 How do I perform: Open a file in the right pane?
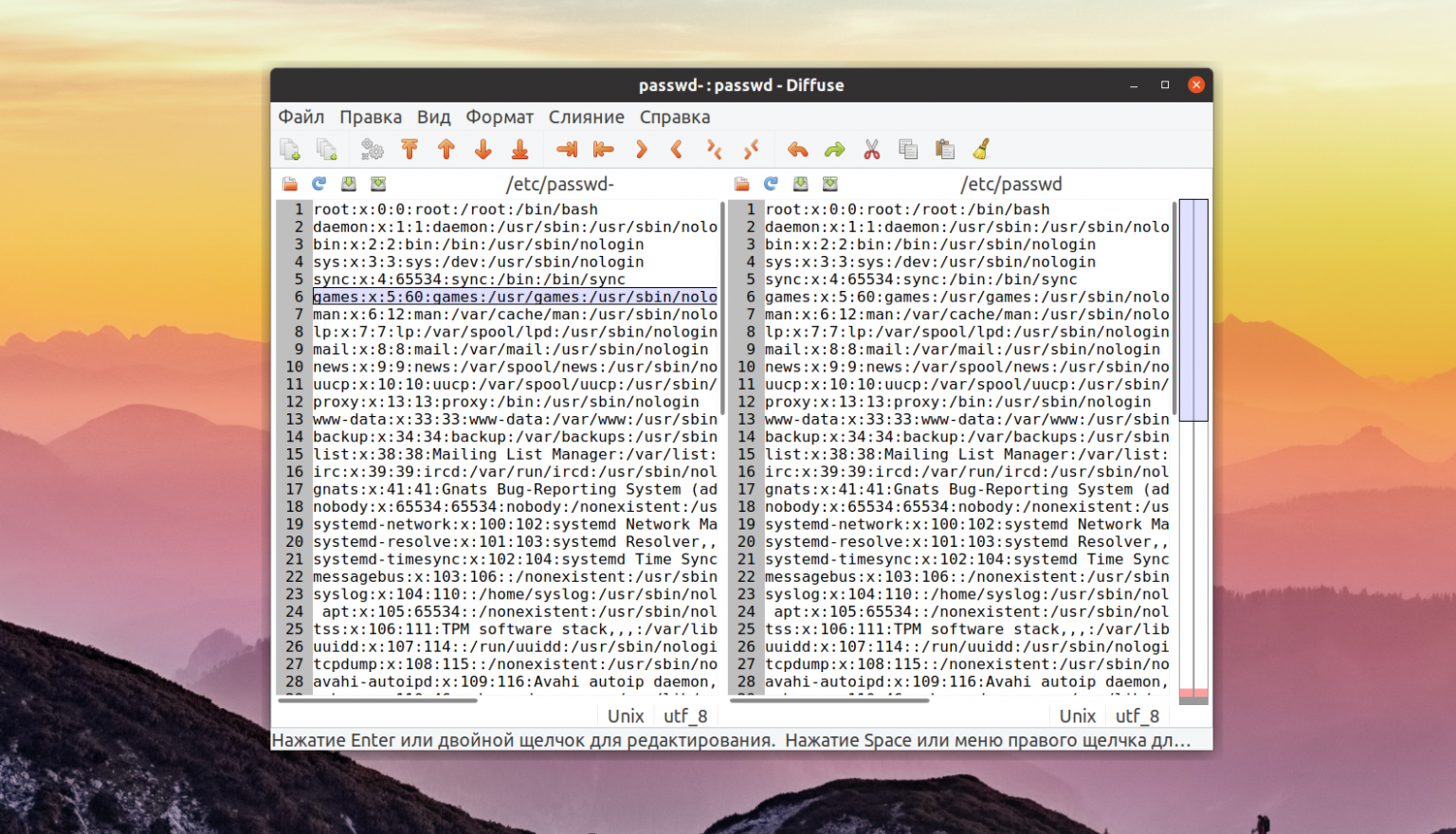tap(742, 183)
